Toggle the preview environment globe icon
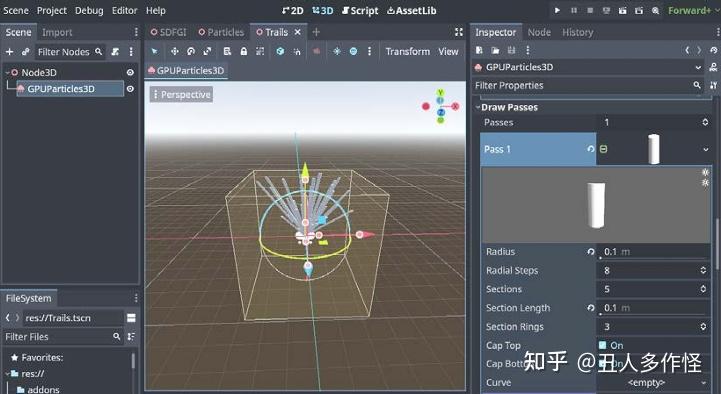721x394 pixels. (x=353, y=51)
